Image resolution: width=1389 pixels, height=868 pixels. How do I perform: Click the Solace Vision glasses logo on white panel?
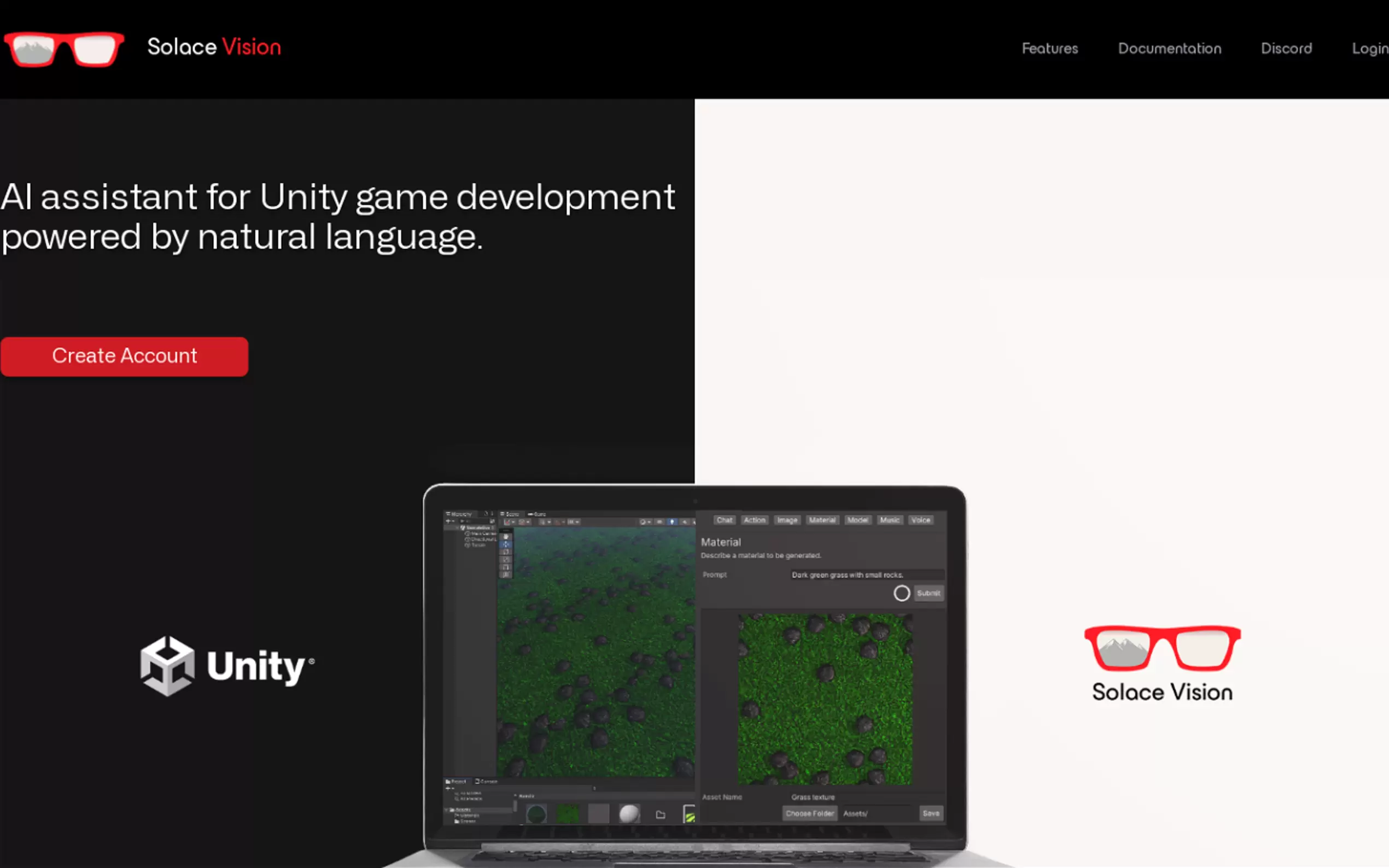(x=1162, y=648)
